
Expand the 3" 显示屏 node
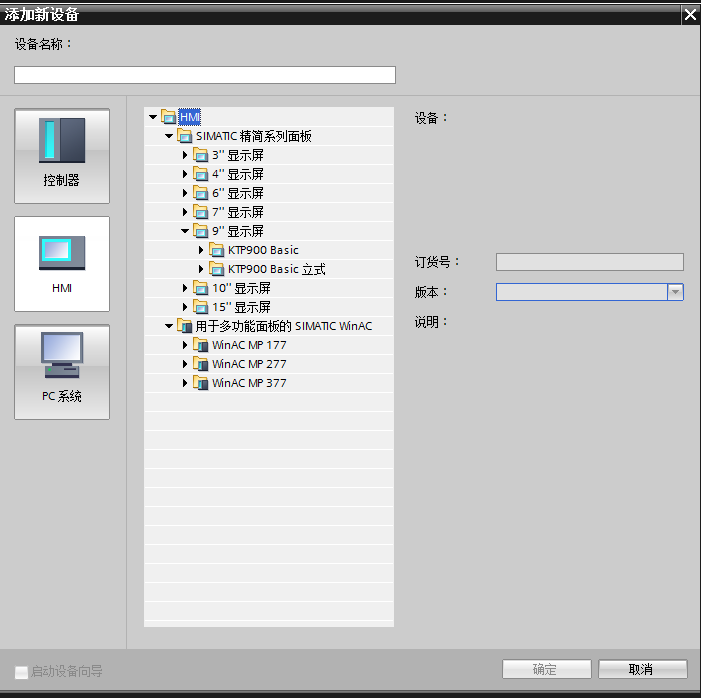(x=185, y=155)
